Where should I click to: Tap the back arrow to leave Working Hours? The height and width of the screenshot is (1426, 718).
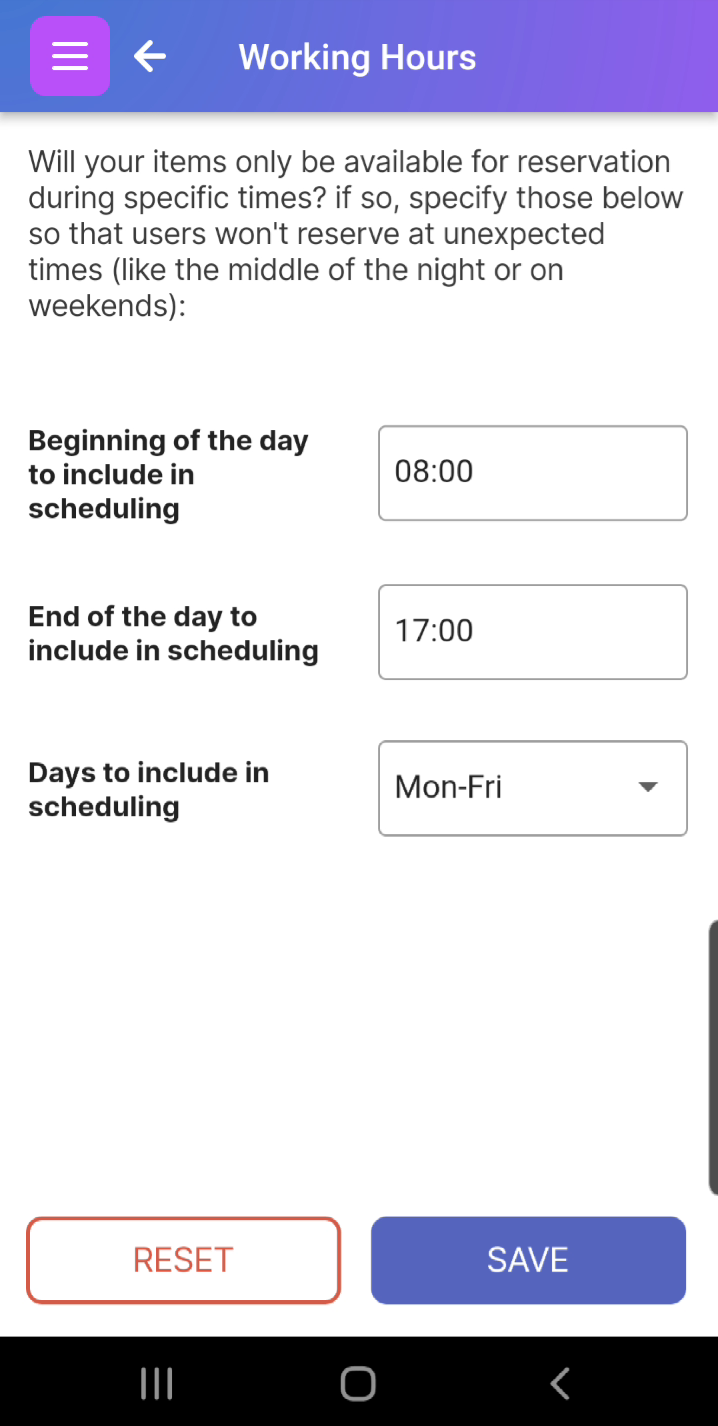(149, 56)
